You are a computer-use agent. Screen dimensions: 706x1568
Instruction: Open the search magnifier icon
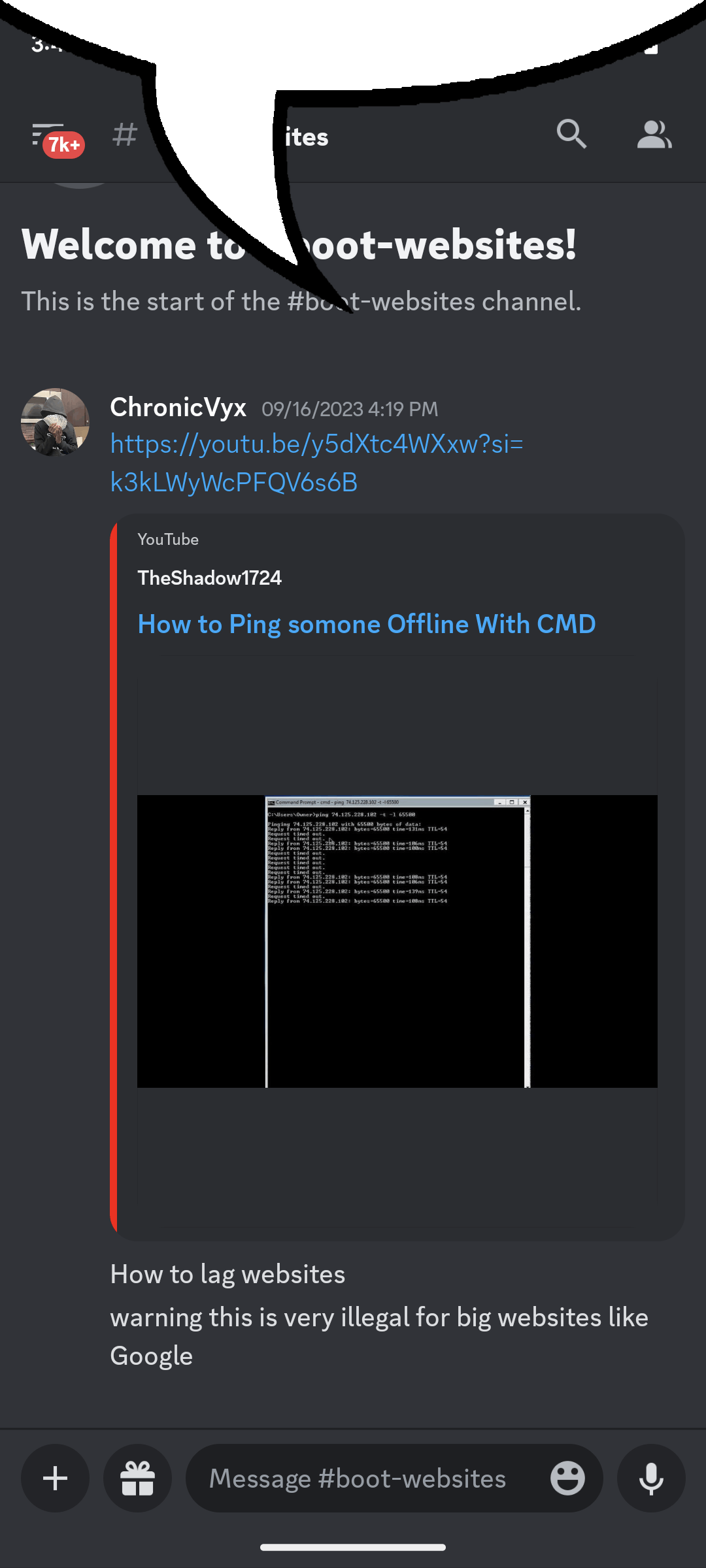click(x=571, y=134)
